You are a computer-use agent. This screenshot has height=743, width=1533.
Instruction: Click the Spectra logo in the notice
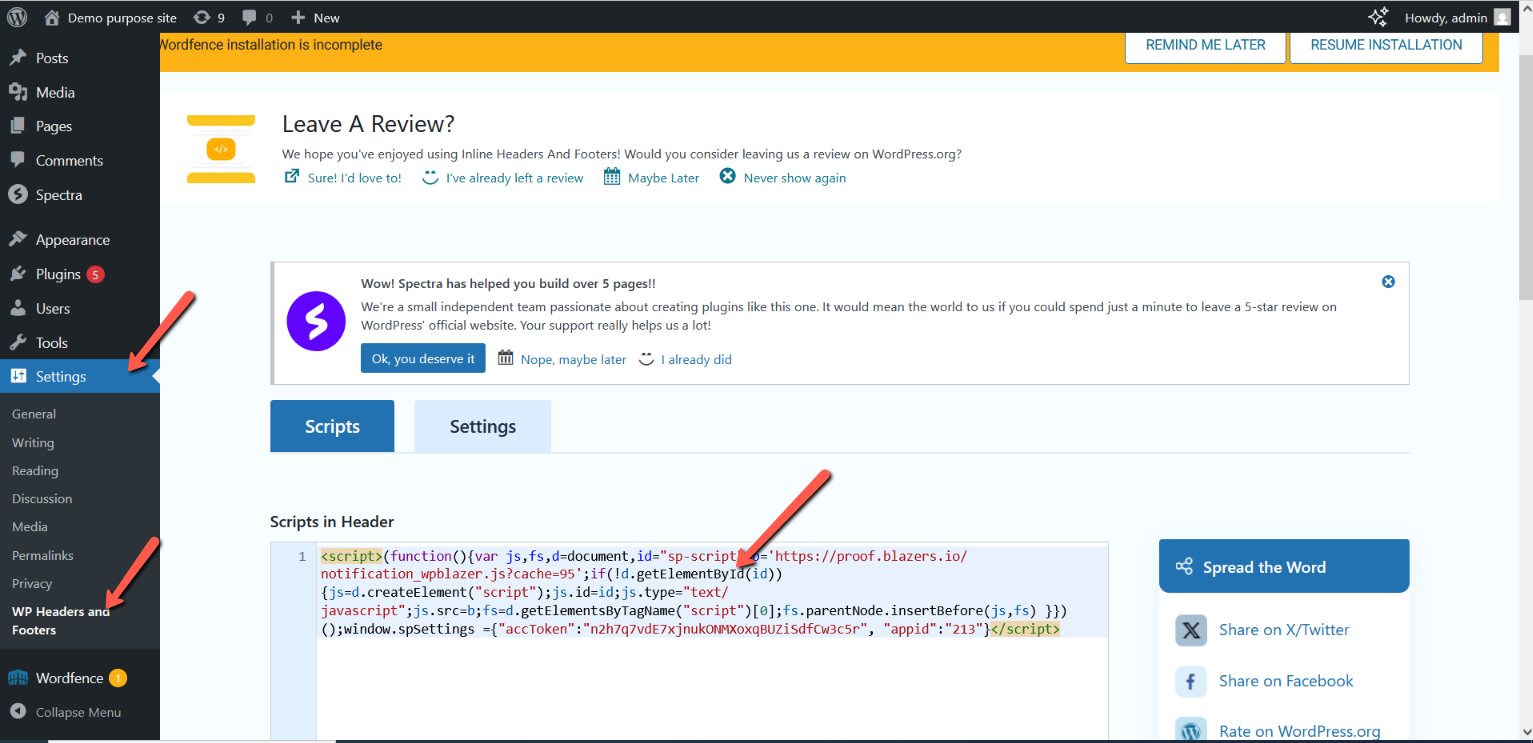[x=316, y=321]
